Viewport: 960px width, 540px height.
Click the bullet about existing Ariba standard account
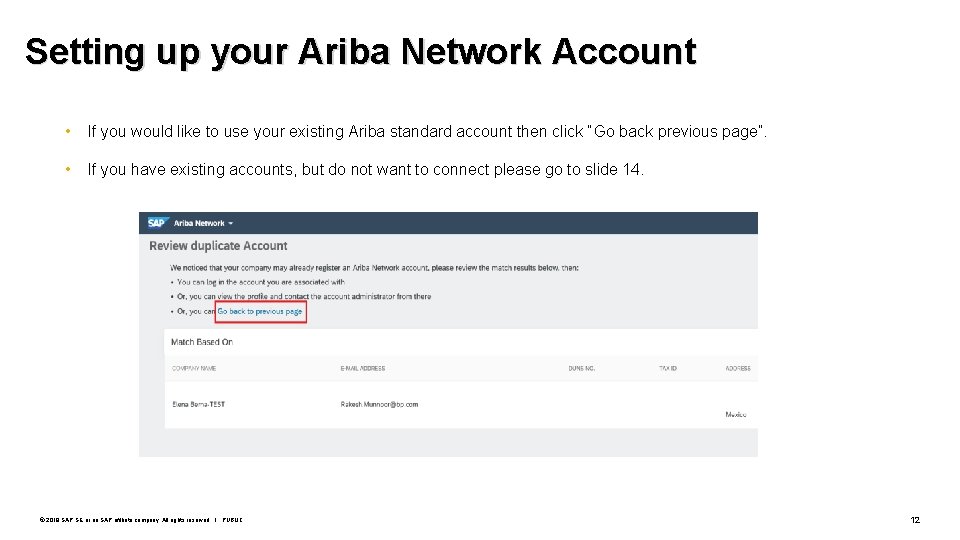[x=427, y=131]
